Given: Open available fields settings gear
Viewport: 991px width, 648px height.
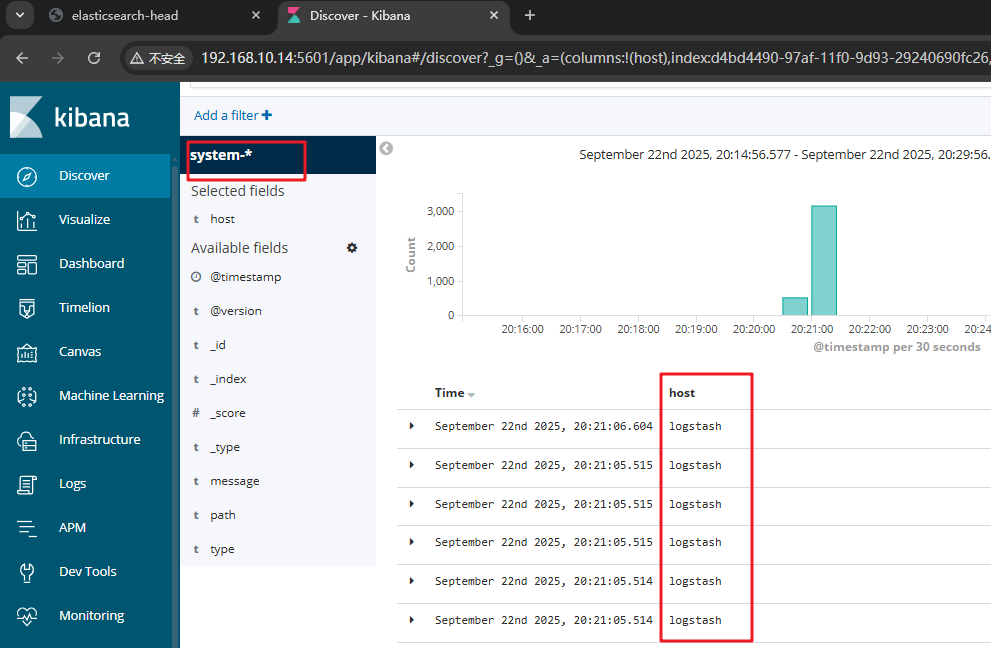Looking at the screenshot, I should click(352, 248).
